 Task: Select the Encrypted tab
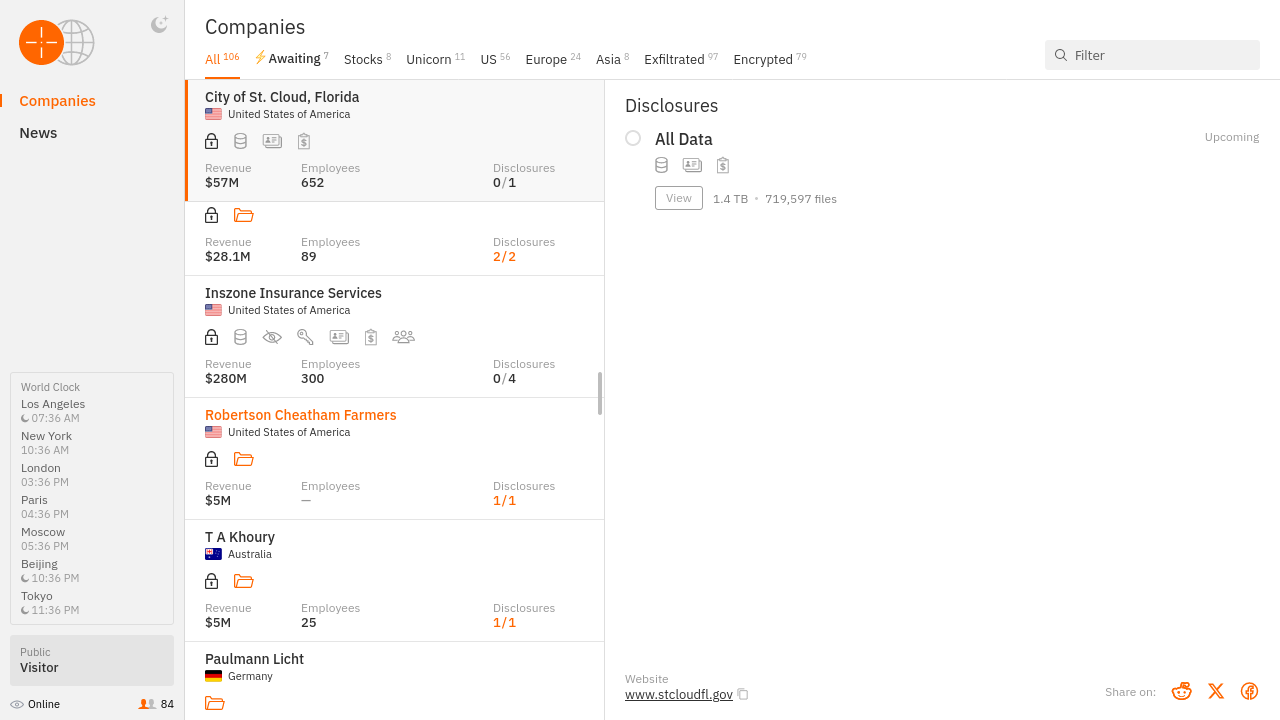[763, 60]
